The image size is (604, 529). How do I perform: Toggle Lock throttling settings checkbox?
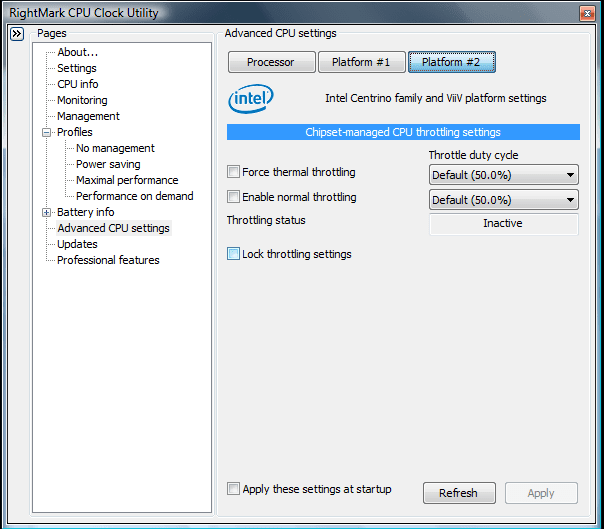(x=233, y=254)
